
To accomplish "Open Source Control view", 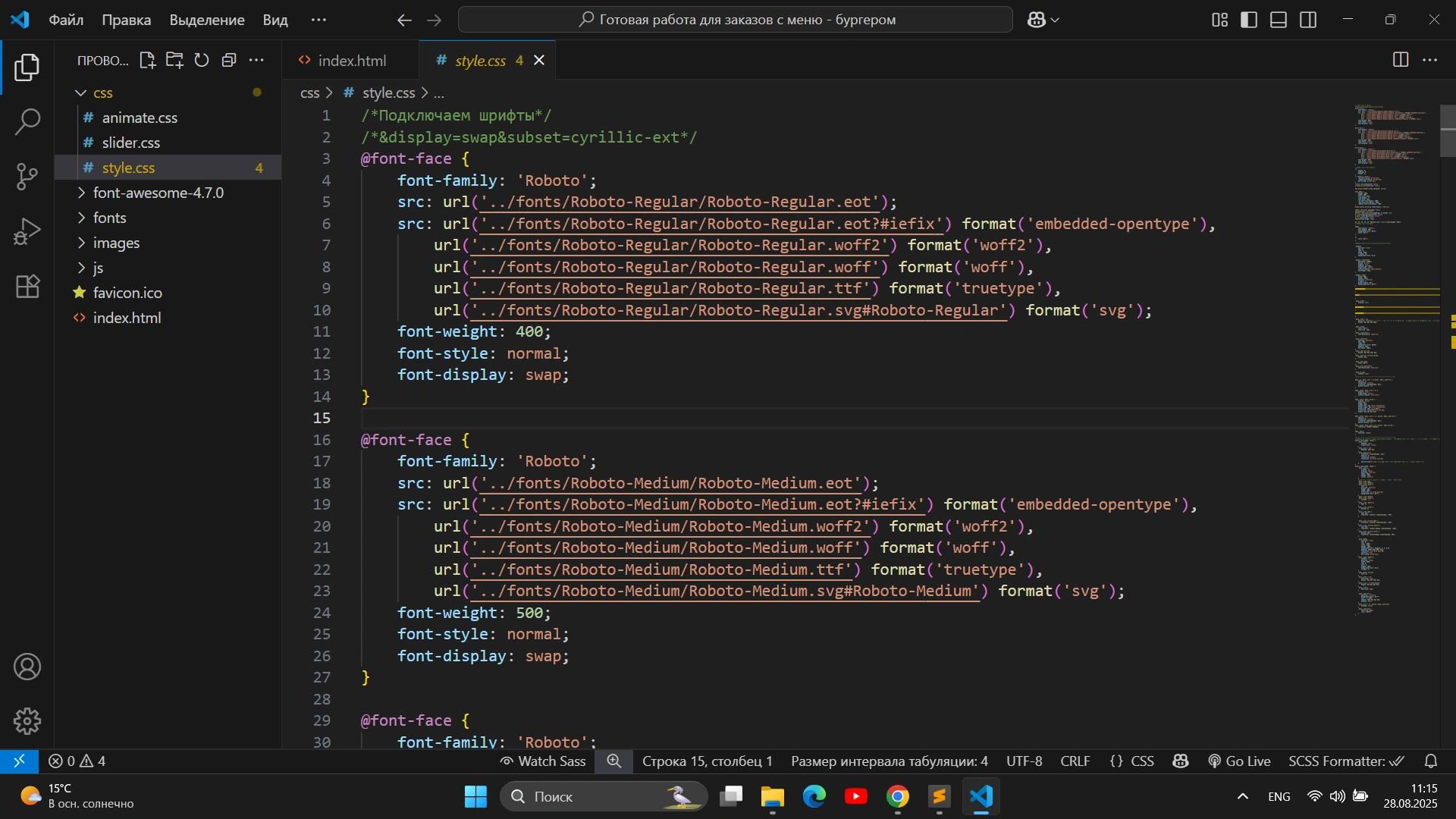I will [x=27, y=176].
